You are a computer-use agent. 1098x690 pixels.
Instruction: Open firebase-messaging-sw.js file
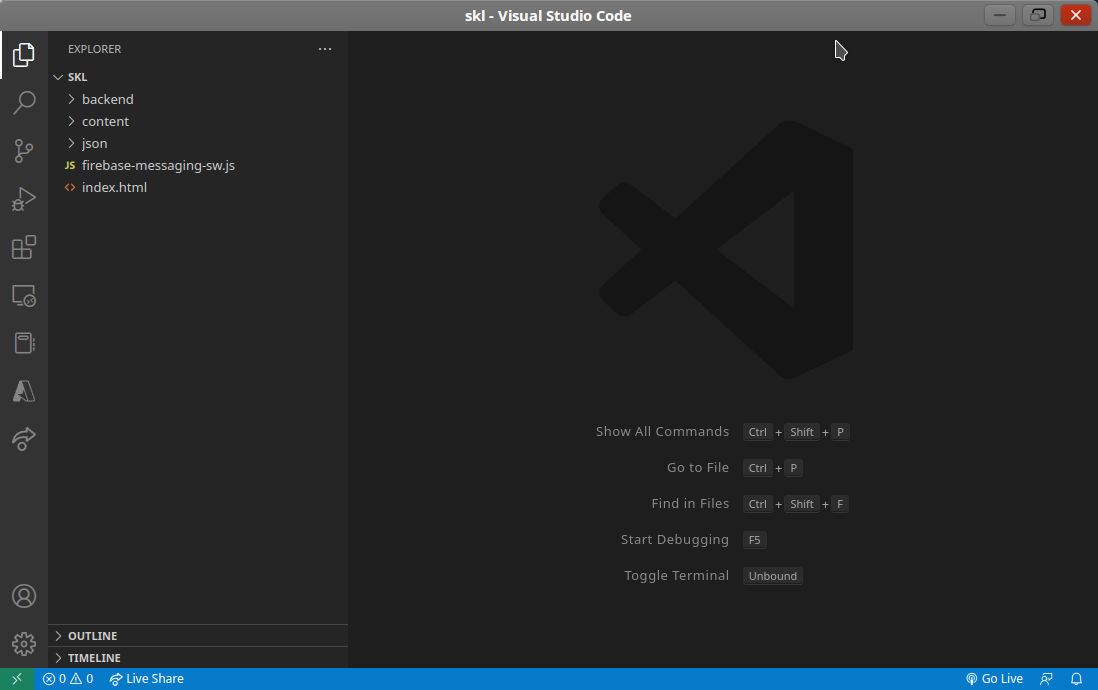pos(198,165)
